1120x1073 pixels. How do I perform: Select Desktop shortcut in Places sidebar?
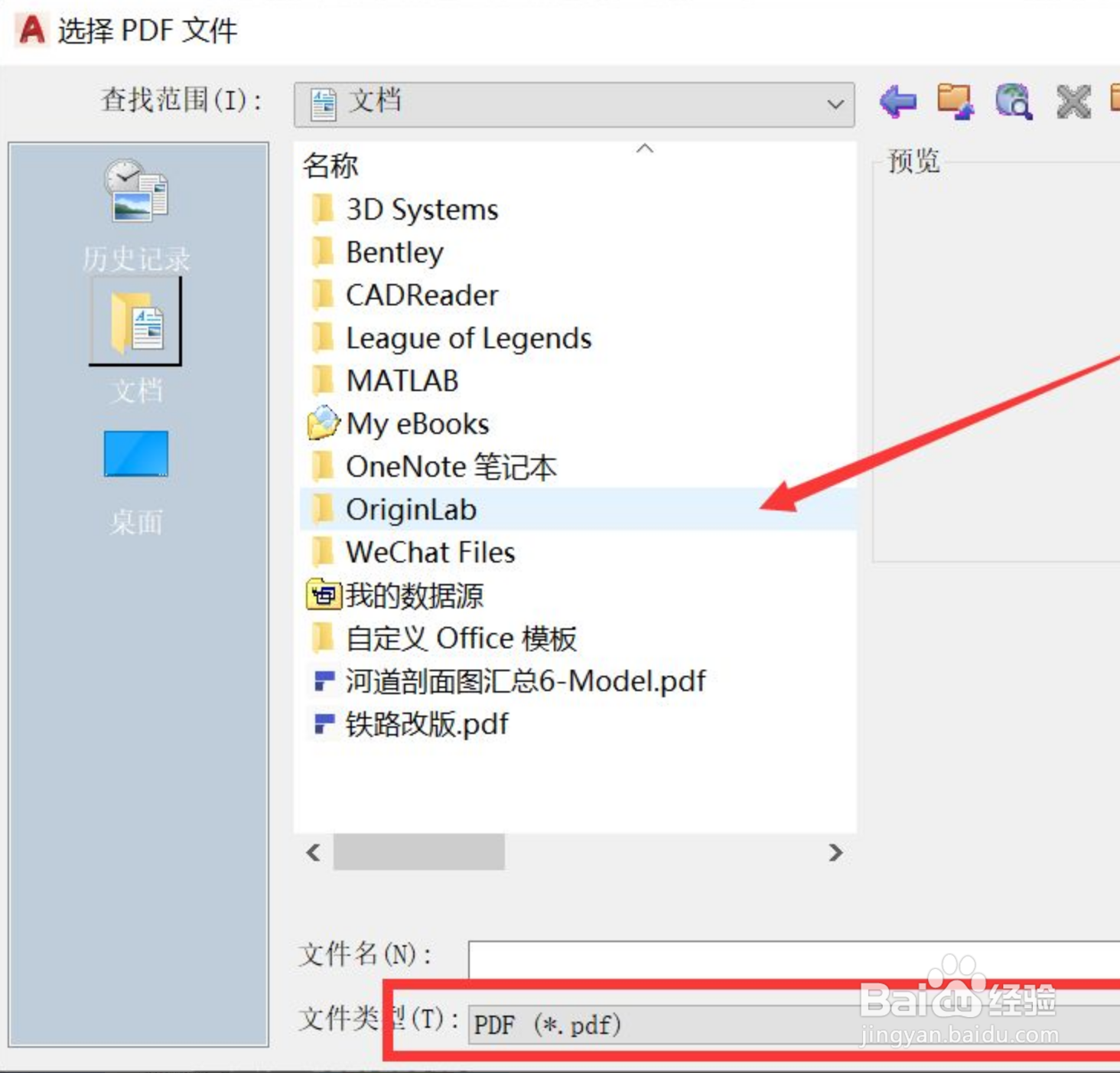(136, 482)
